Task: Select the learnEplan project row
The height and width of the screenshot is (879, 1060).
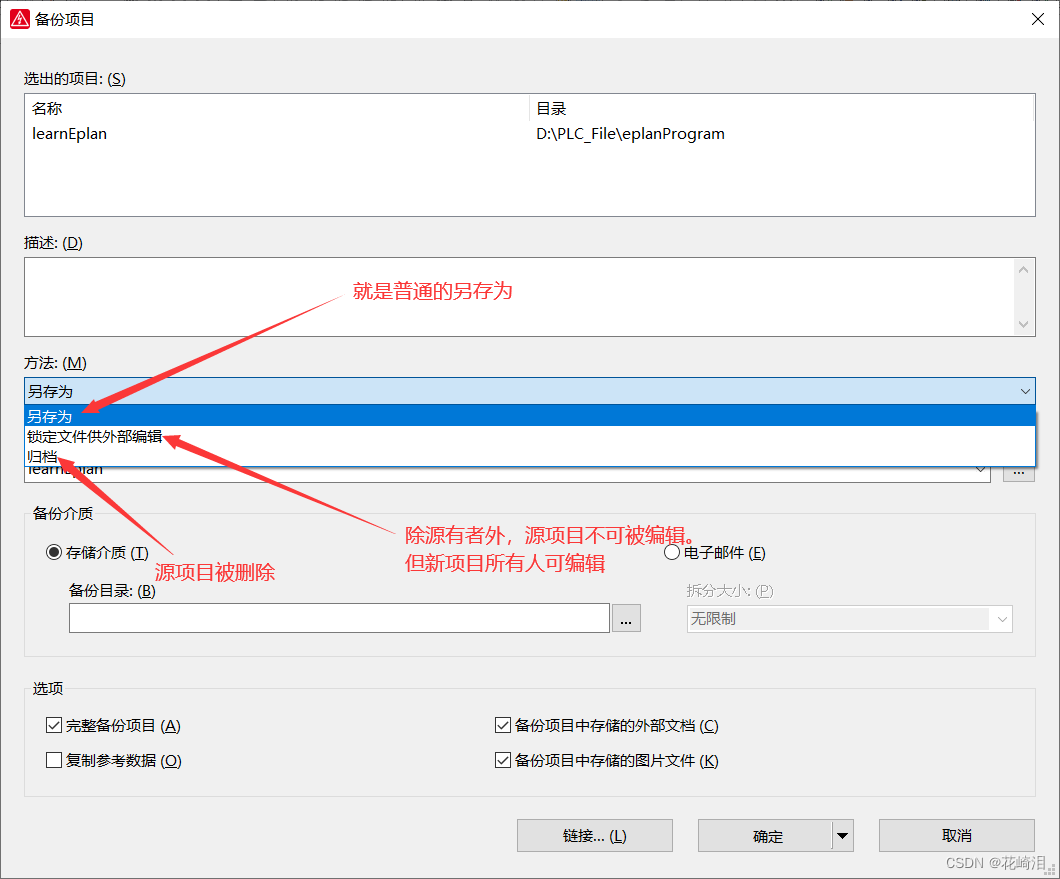Action: click(529, 134)
